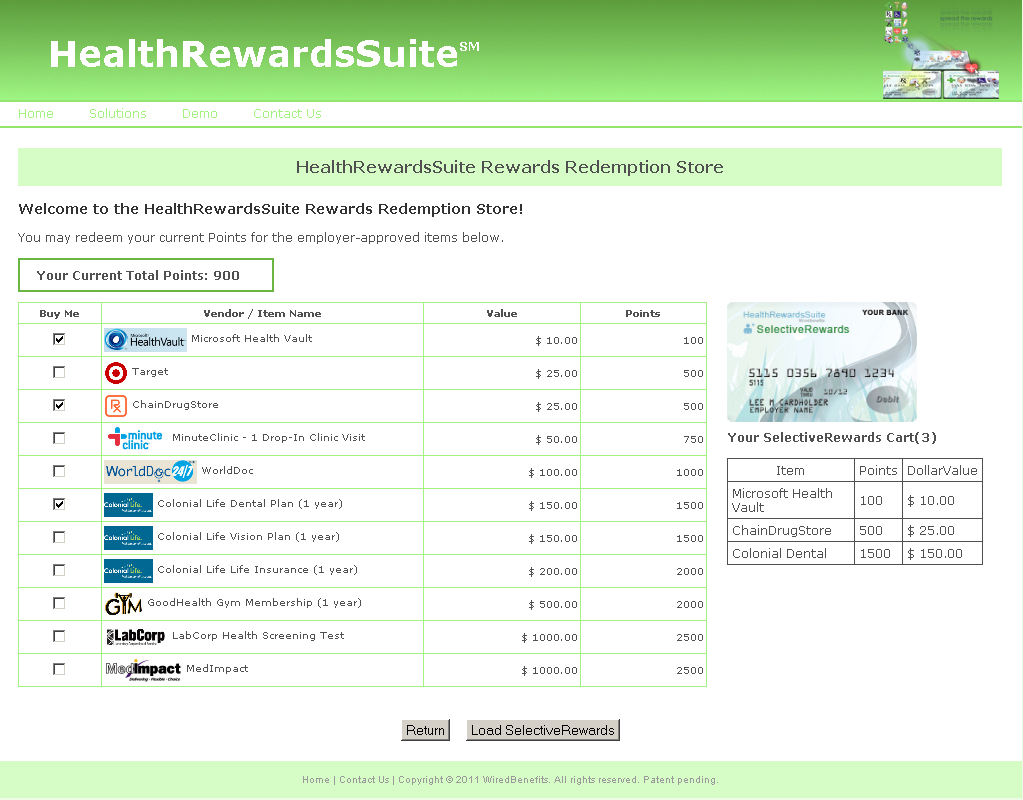Viewport: 1023px width, 800px height.
Task: Click the Vendor / Item Name column header
Action: [262, 313]
